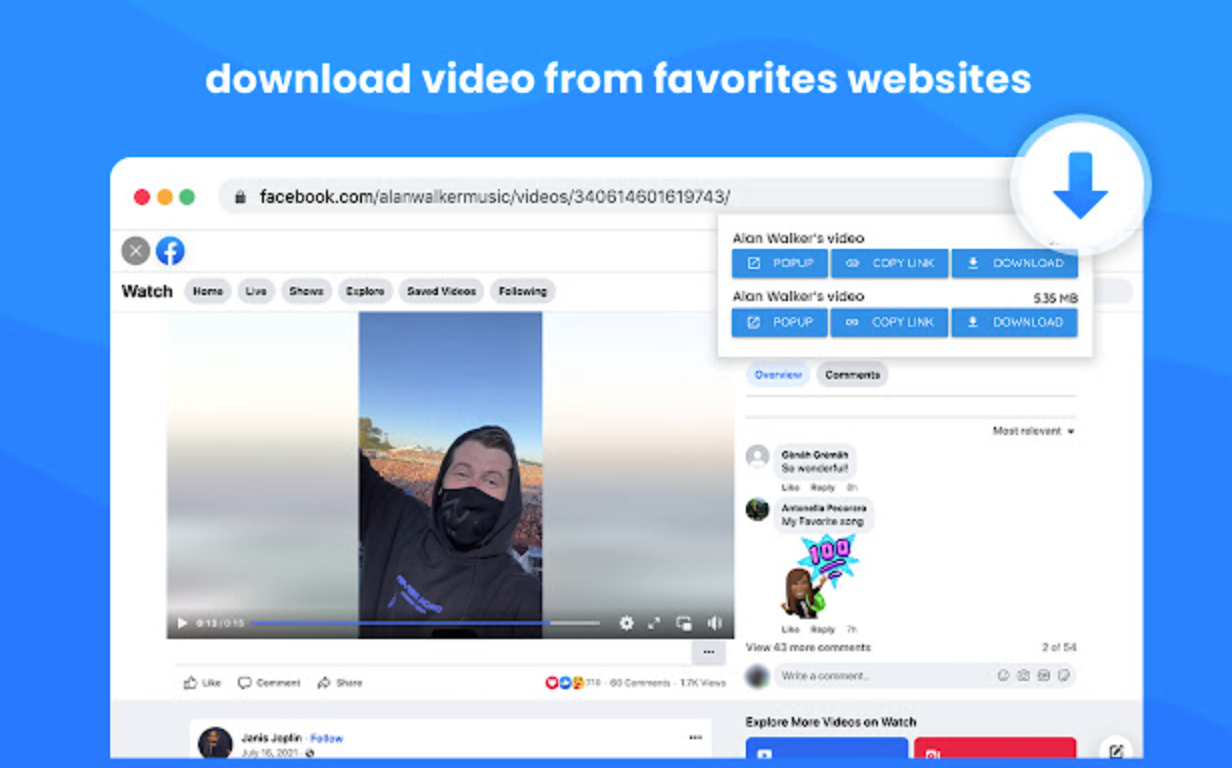Open the three-dot menu on the Janis Joplin post
This screenshot has height=768, width=1232.
point(695,738)
